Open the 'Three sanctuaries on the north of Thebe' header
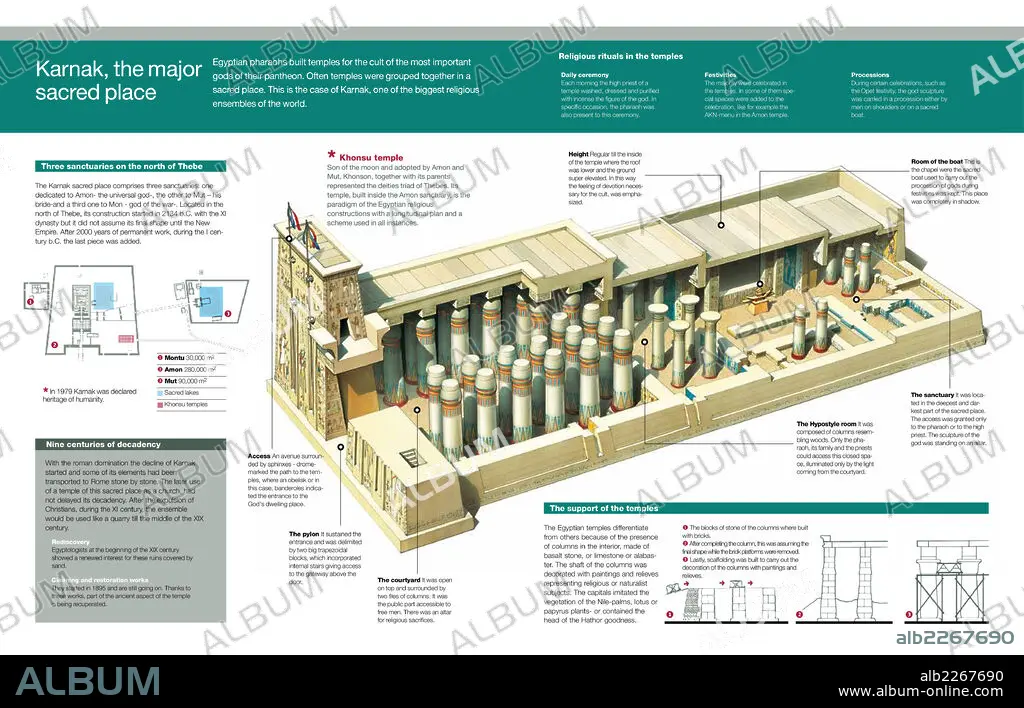Image resolution: width=1024 pixels, height=708 pixels. (131, 167)
